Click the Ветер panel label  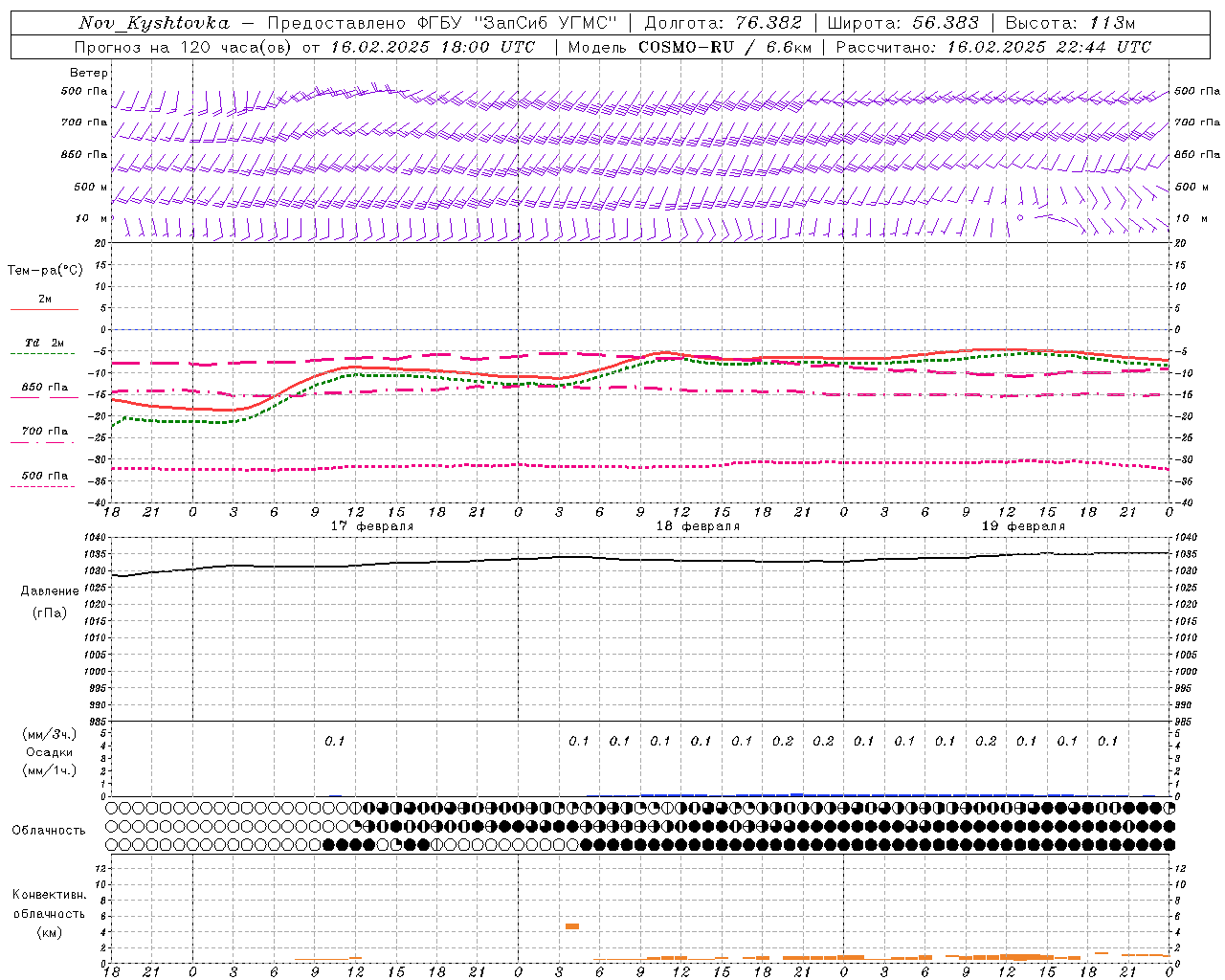click(89, 73)
